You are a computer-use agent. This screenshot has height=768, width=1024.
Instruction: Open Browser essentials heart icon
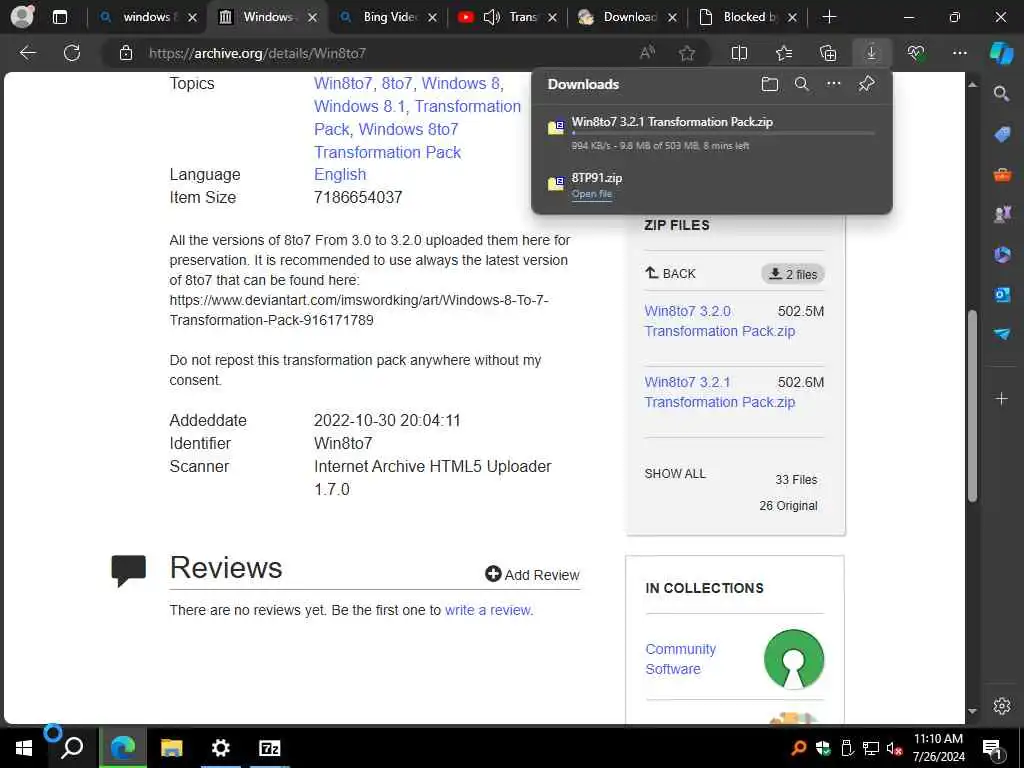coord(916,53)
